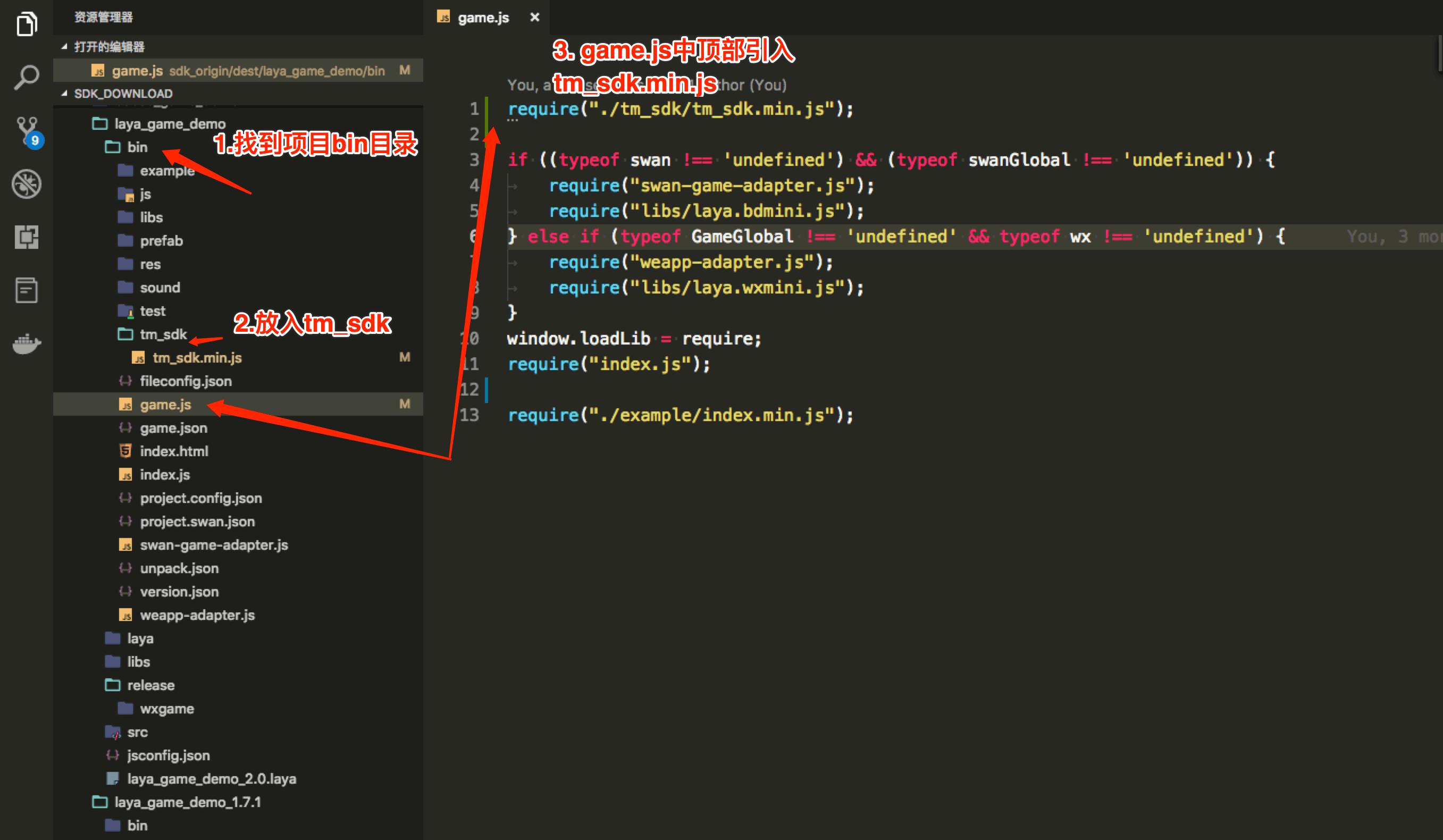The image size is (1443, 840).
Task: Collapse the SDK_DOWNLOAD section
Action: [x=238, y=94]
